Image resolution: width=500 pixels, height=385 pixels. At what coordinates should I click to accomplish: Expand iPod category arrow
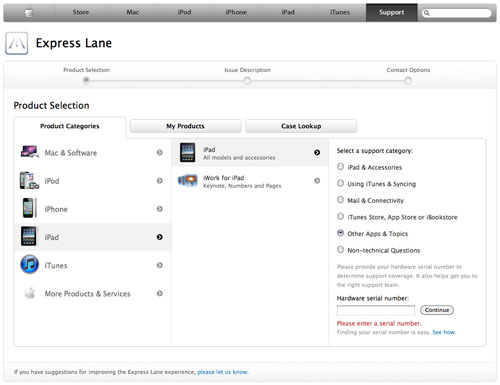160,181
